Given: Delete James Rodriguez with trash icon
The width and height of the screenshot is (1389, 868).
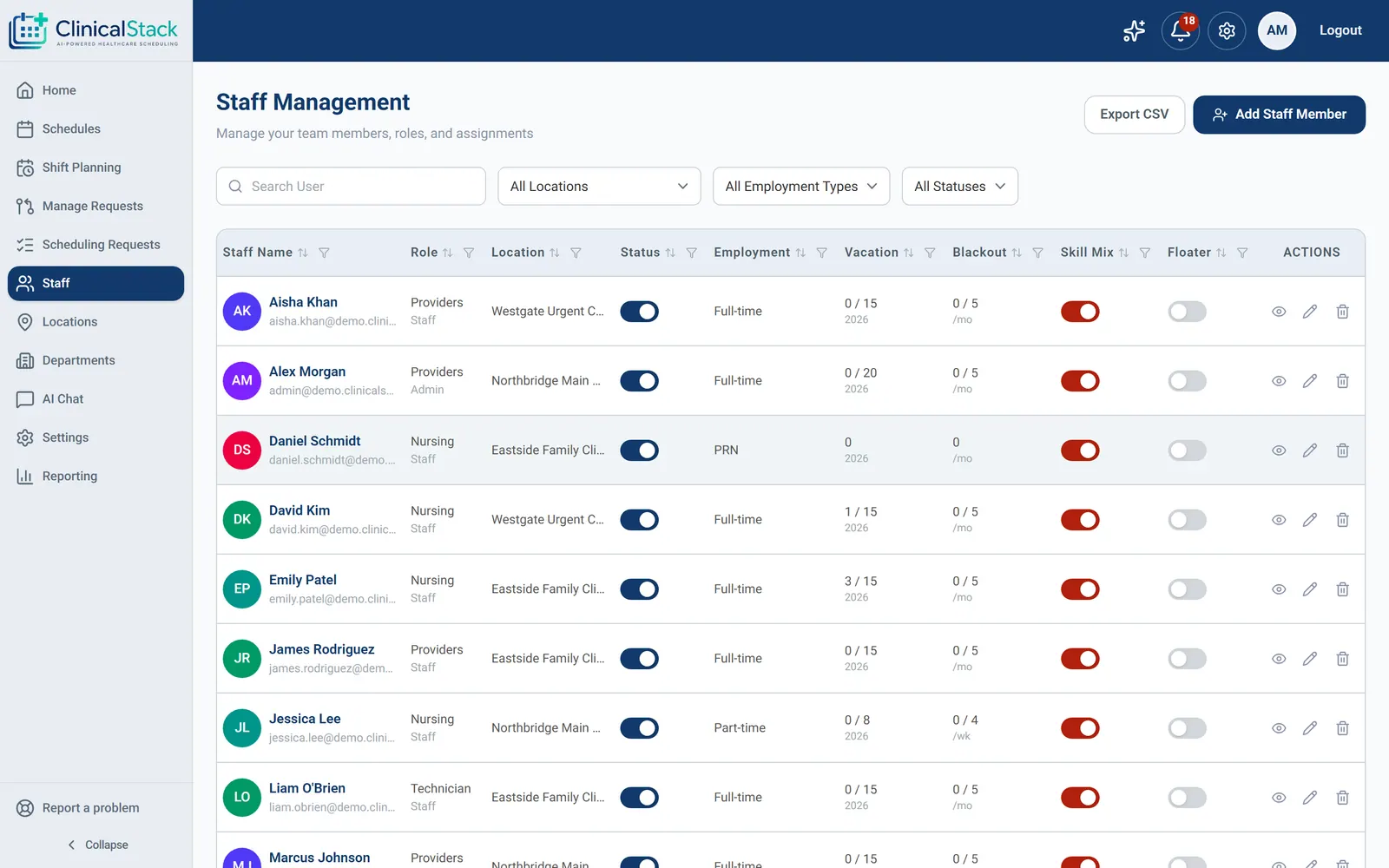Looking at the screenshot, I should (x=1342, y=659).
